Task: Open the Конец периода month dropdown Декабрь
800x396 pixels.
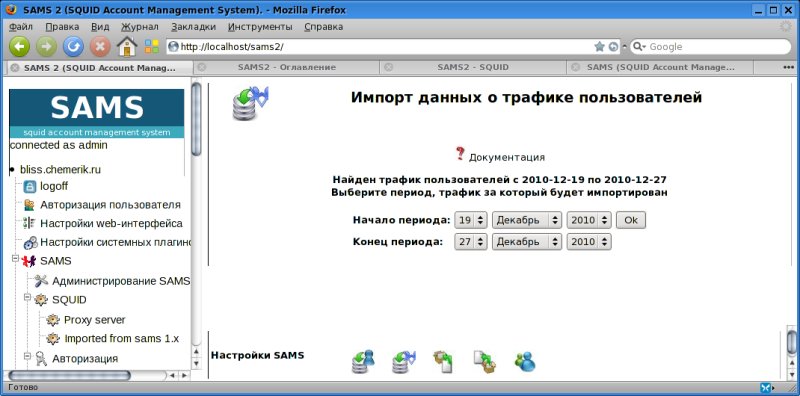Action: [x=527, y=242]
